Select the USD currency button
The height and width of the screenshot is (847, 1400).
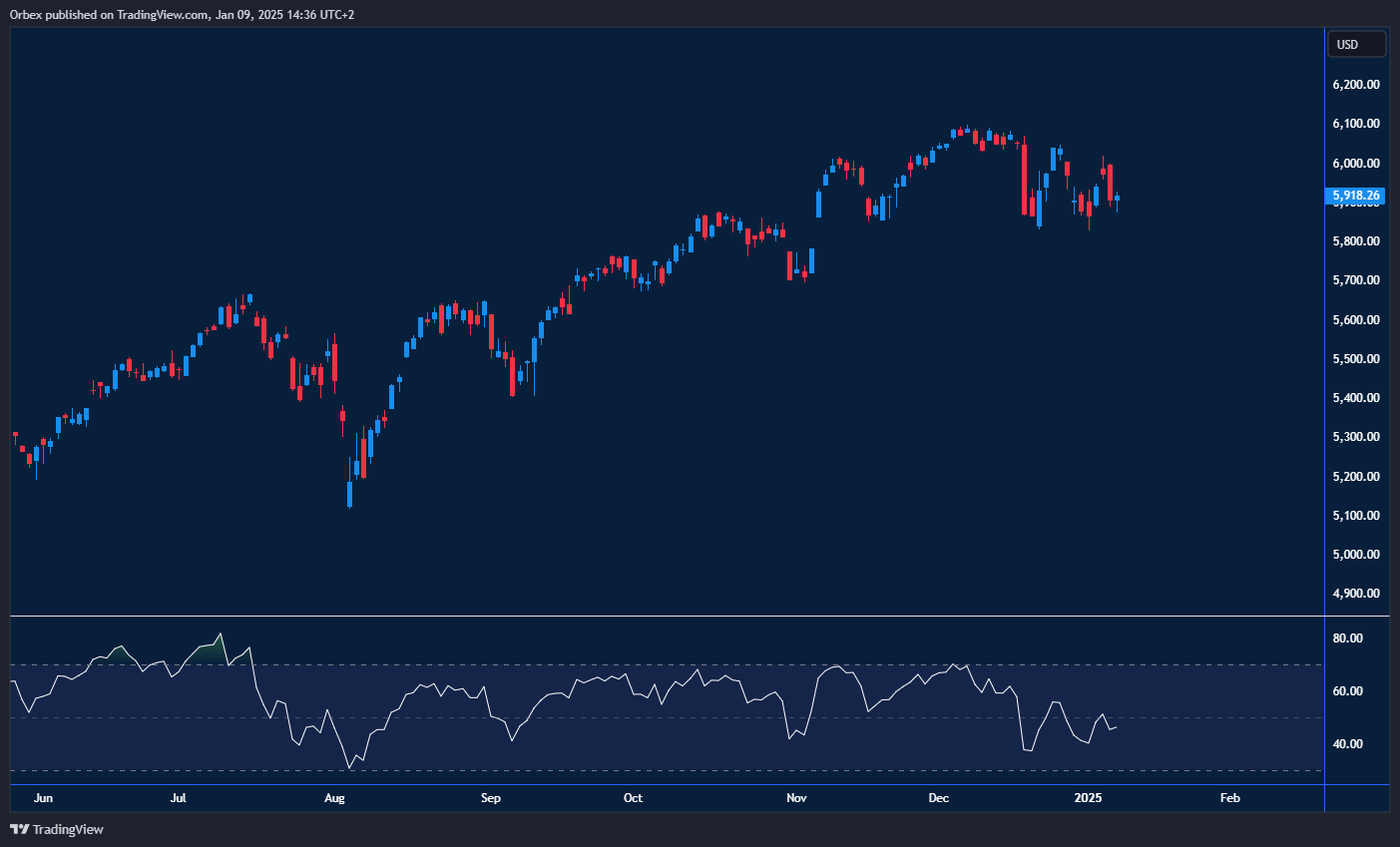1355,43
